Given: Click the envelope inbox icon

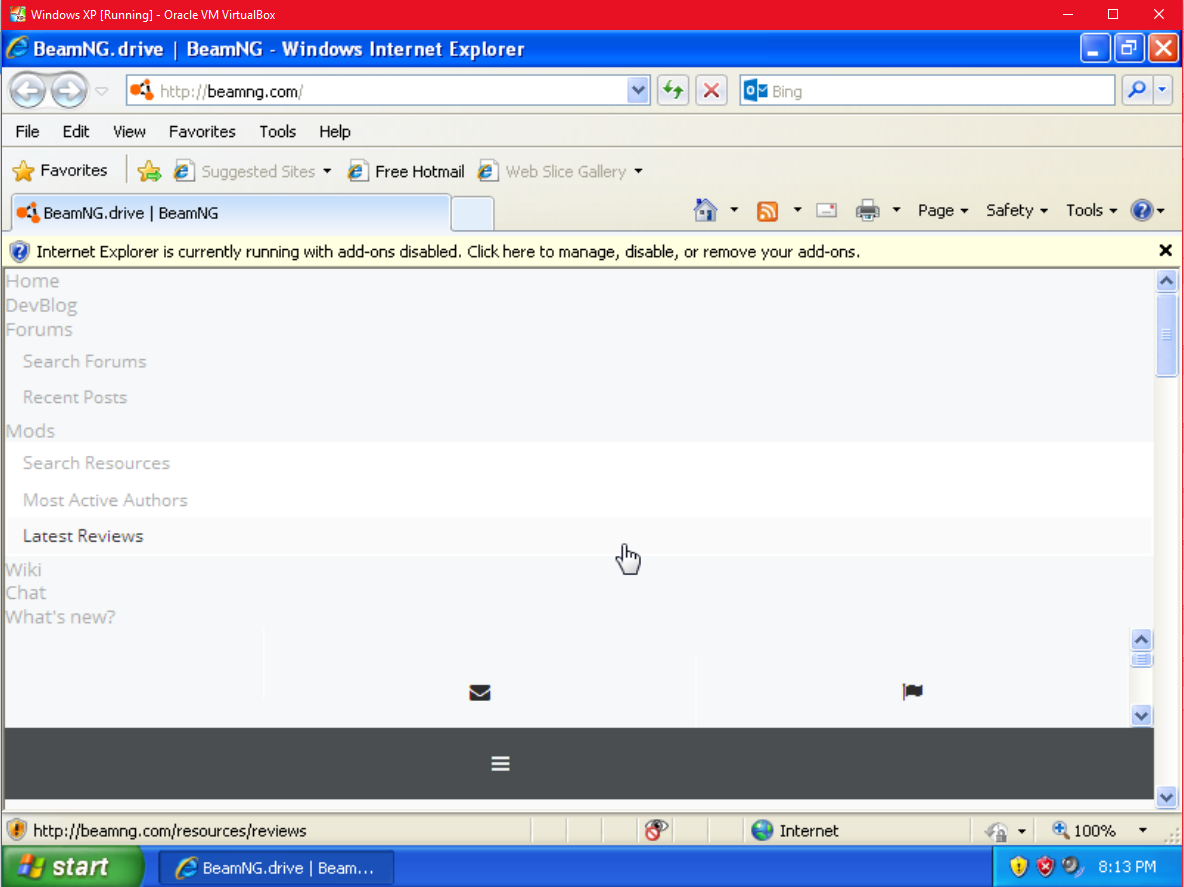Looking at the screenshot, I should coord(479,692).
